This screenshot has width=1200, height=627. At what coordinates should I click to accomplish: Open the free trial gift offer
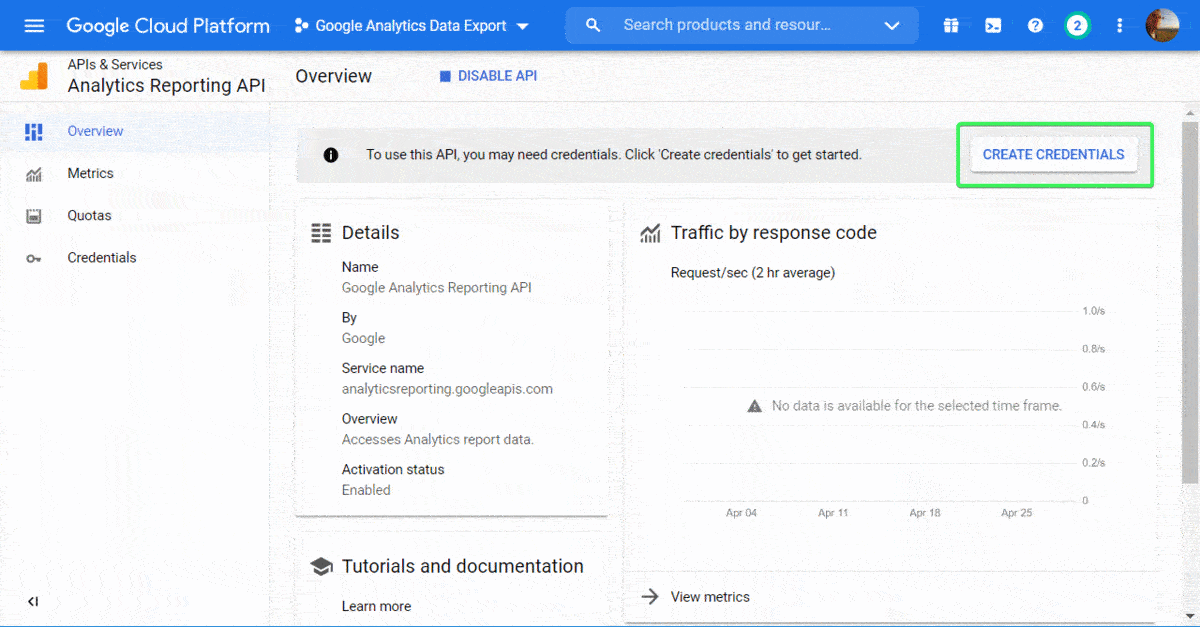pyautogui.click(x=950, y=25)
